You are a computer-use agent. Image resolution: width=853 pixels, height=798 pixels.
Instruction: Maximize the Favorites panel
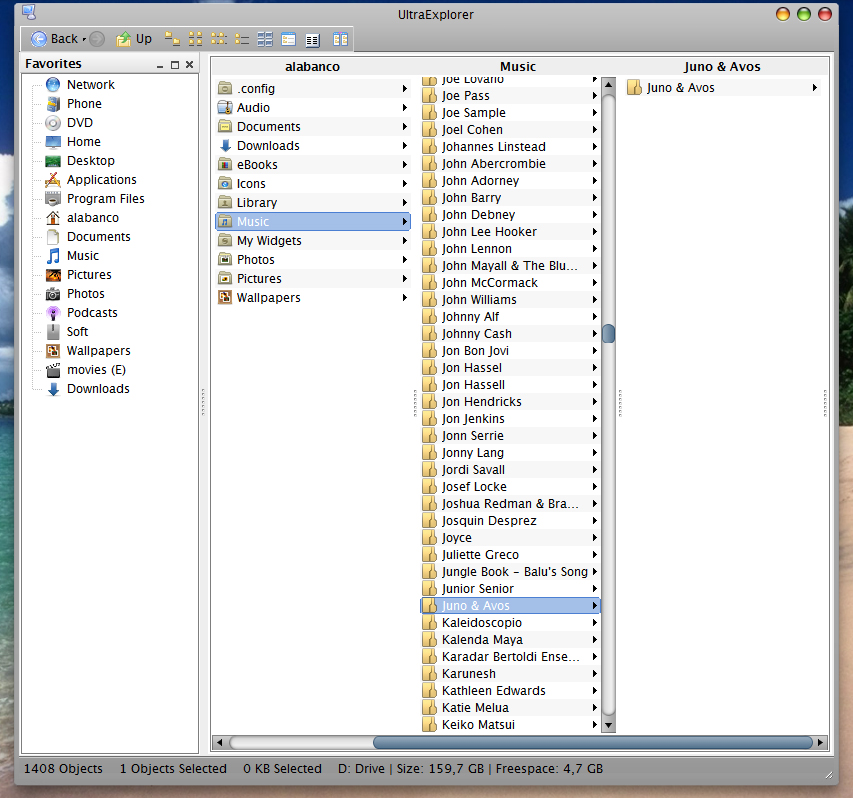(175, 65)
